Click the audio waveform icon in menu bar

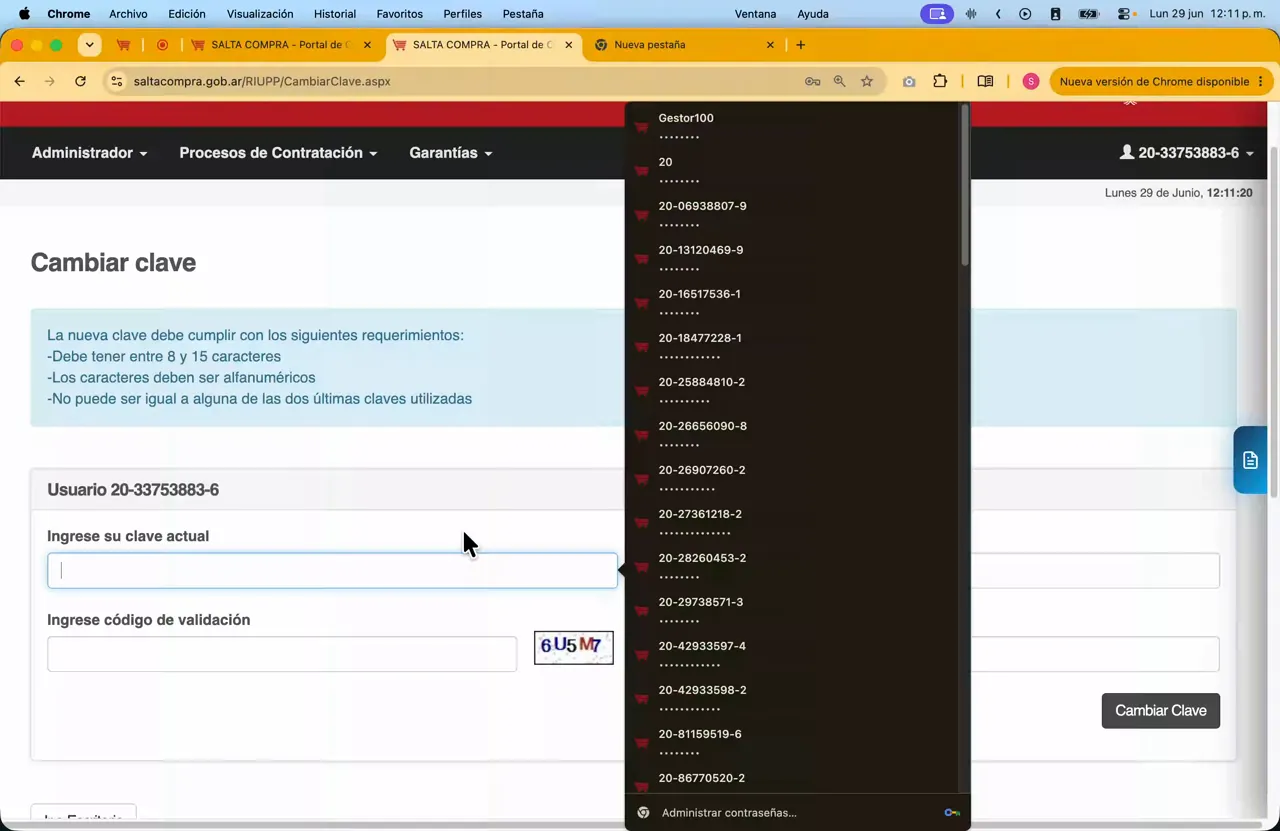pos(971,14)
